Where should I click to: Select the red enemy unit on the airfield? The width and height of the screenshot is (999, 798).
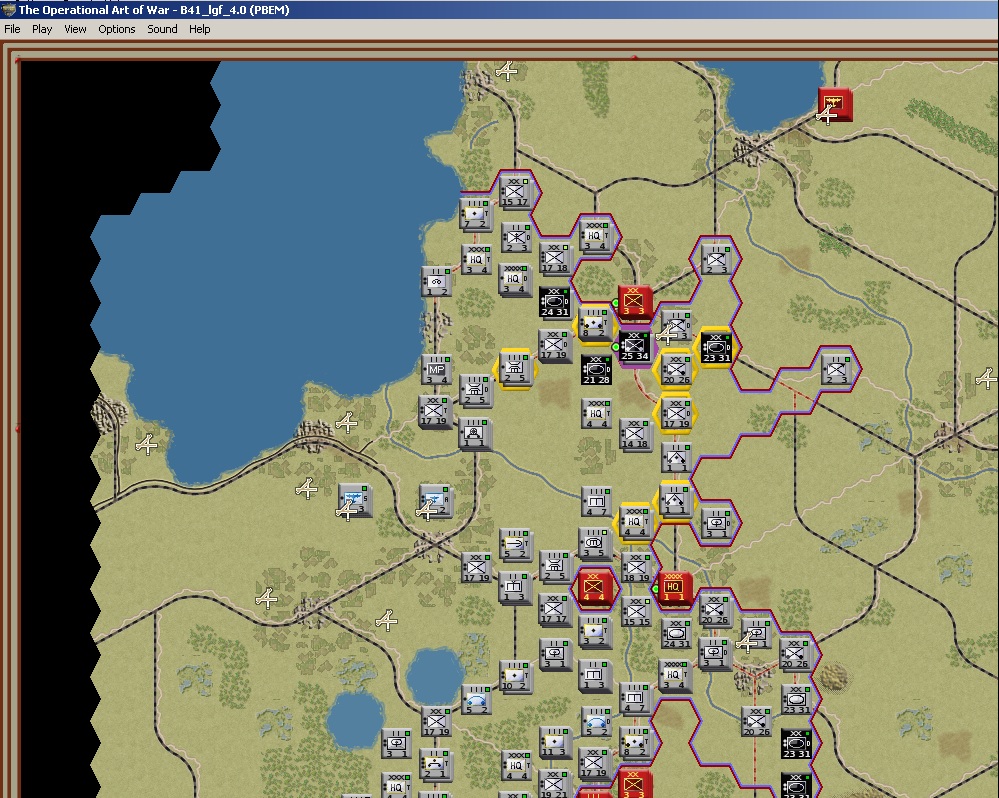835,103
